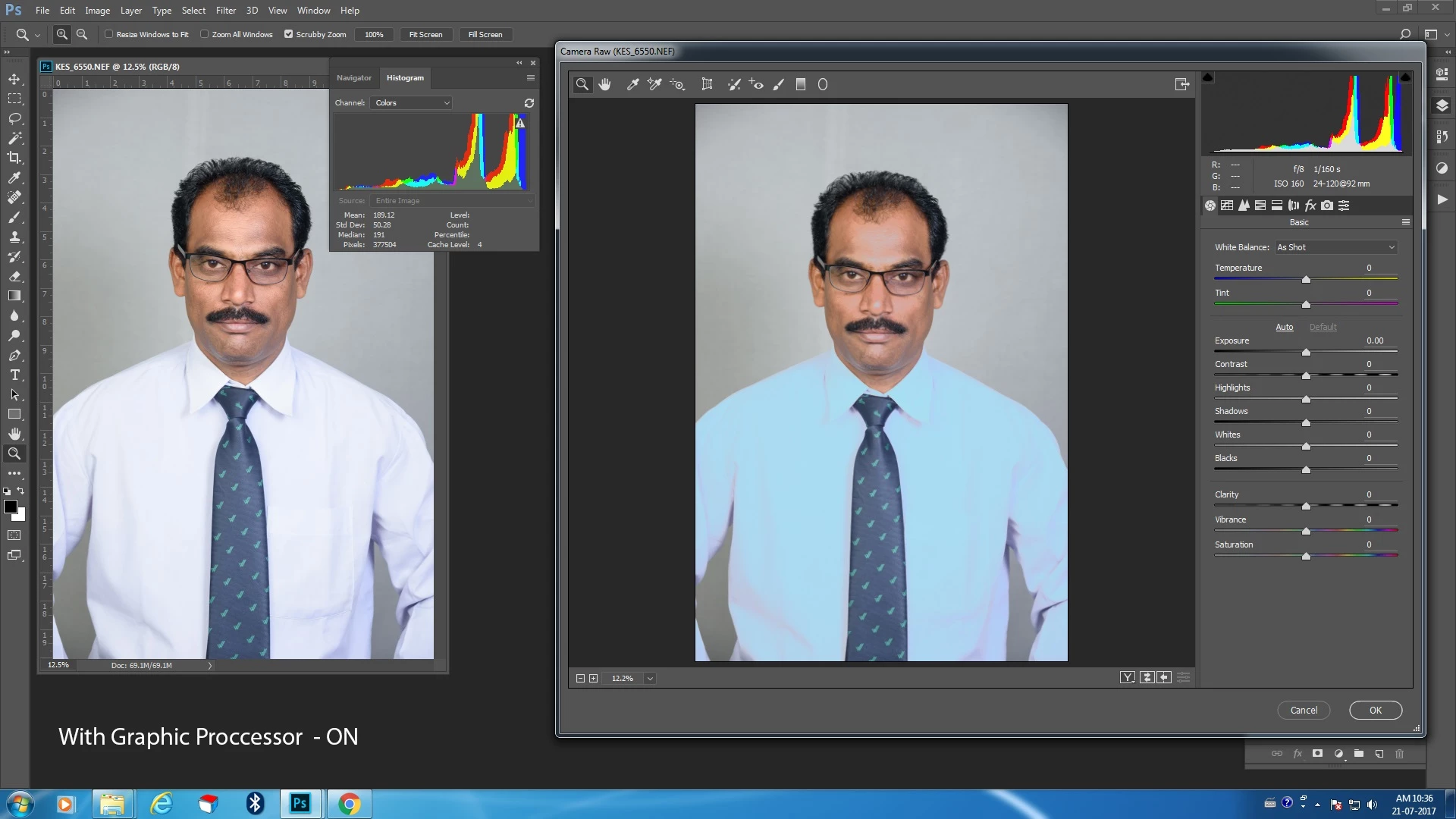The image size is (1456, 819).
Task: Open the White Balance As Shot dropdown
Action: pos(1335,247)
